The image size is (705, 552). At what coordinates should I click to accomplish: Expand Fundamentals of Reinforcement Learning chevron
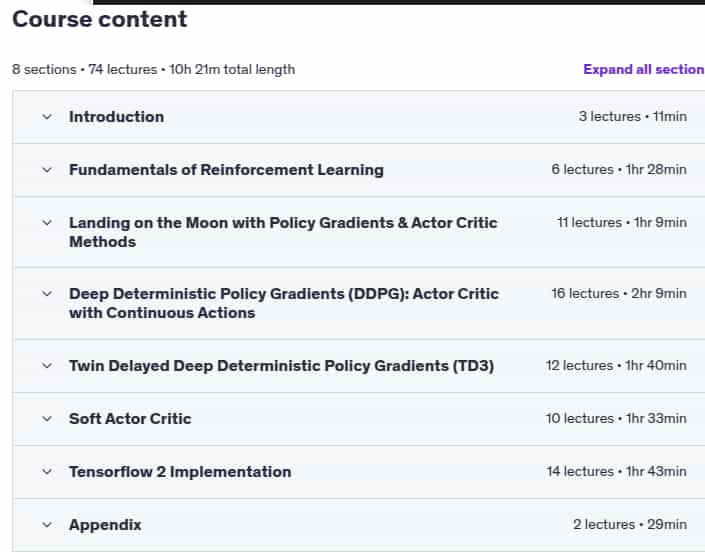[x=47, y=170]
